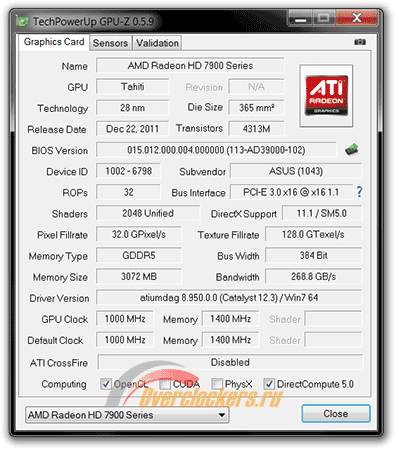This screenshot has height=450, width=396.
Task: Click the DirectX Support field 11.1 / SM5.0
Action: click(x=322, y=213)
